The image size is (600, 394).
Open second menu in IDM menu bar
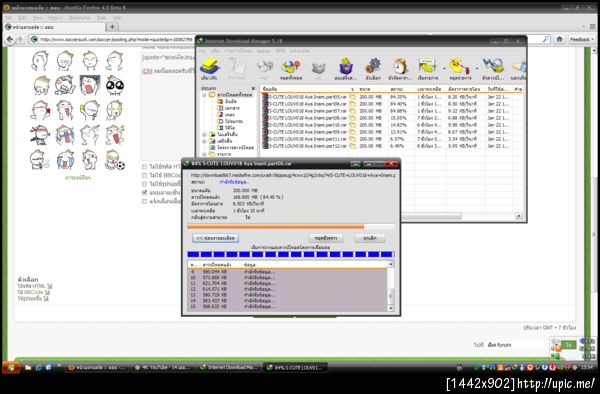coord(215,50)
